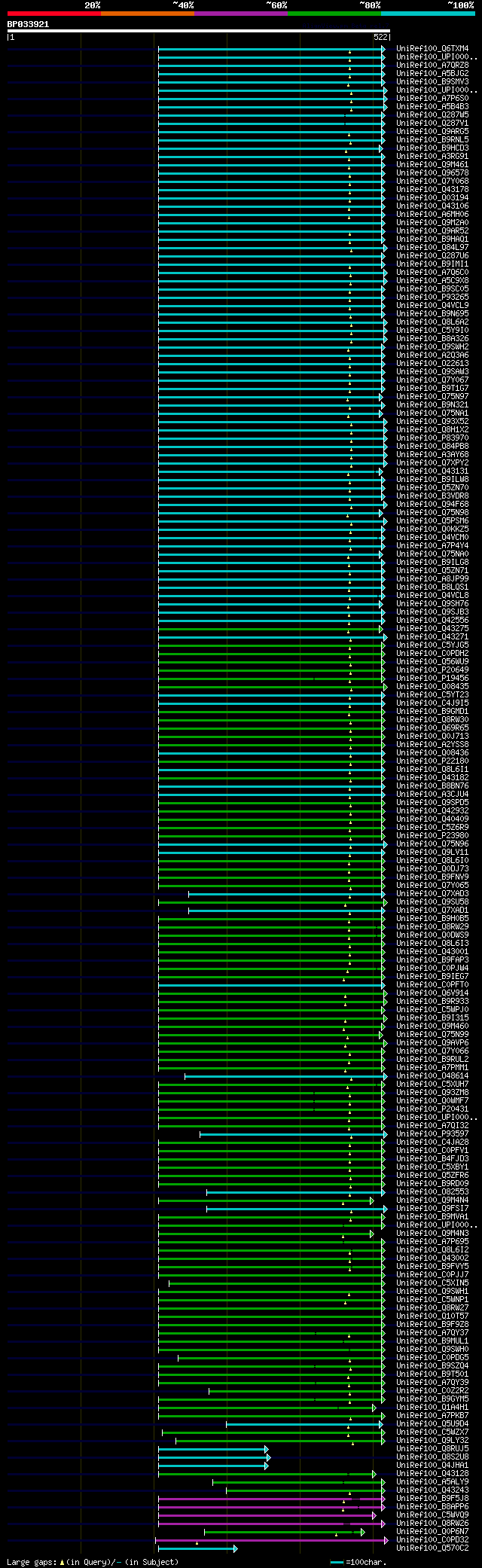Select the UniRef100_Q1A4H1 label
Viewport: 482px width, 1568px height.
tap(432, 1408)
